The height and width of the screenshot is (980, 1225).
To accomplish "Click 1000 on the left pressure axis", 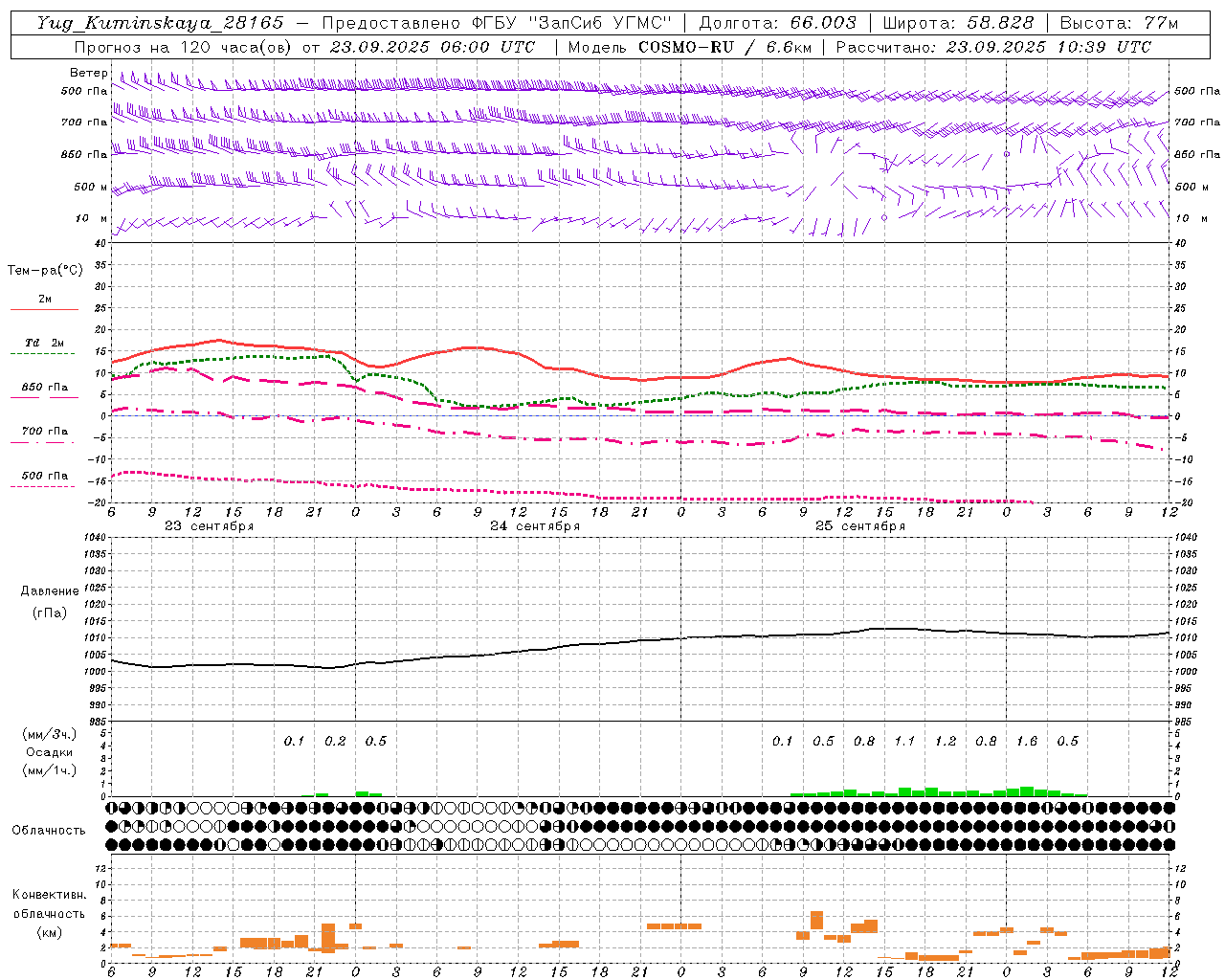I will (94, 672).
